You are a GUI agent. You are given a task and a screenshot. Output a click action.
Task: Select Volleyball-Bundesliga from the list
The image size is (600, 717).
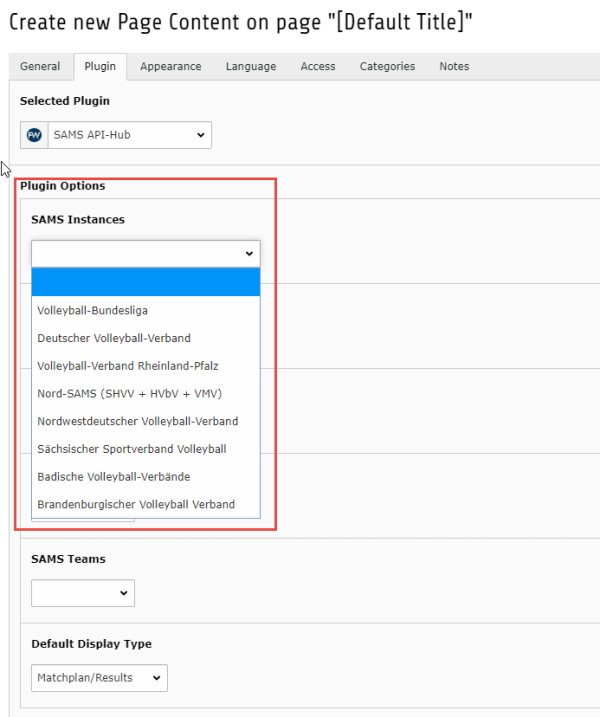(x=146, y=310)
